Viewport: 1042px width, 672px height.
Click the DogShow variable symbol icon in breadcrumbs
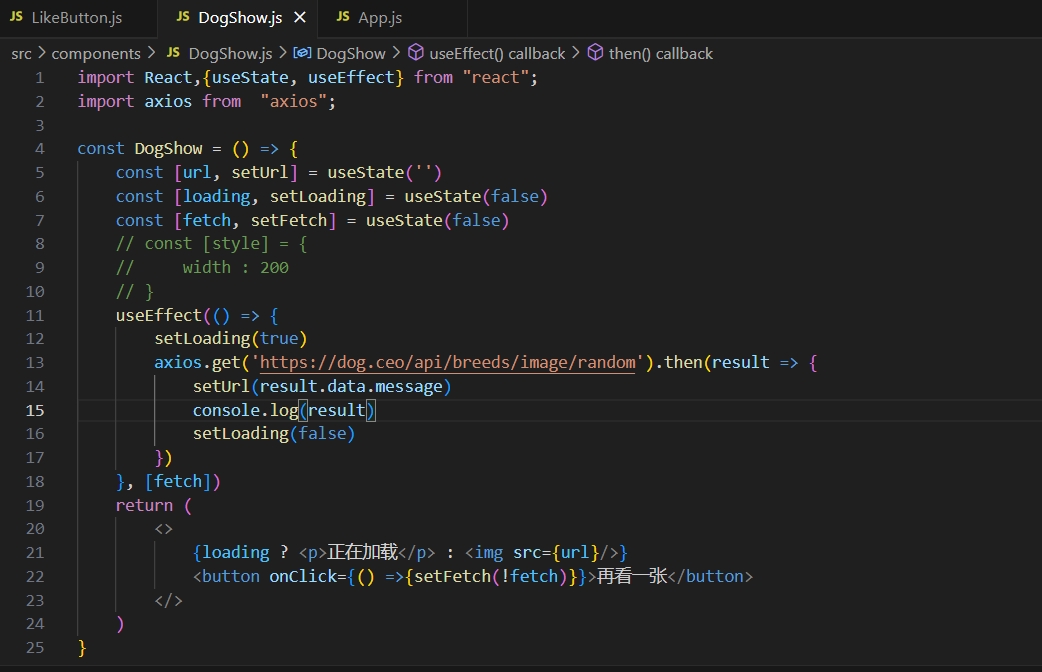click(302, 53)
